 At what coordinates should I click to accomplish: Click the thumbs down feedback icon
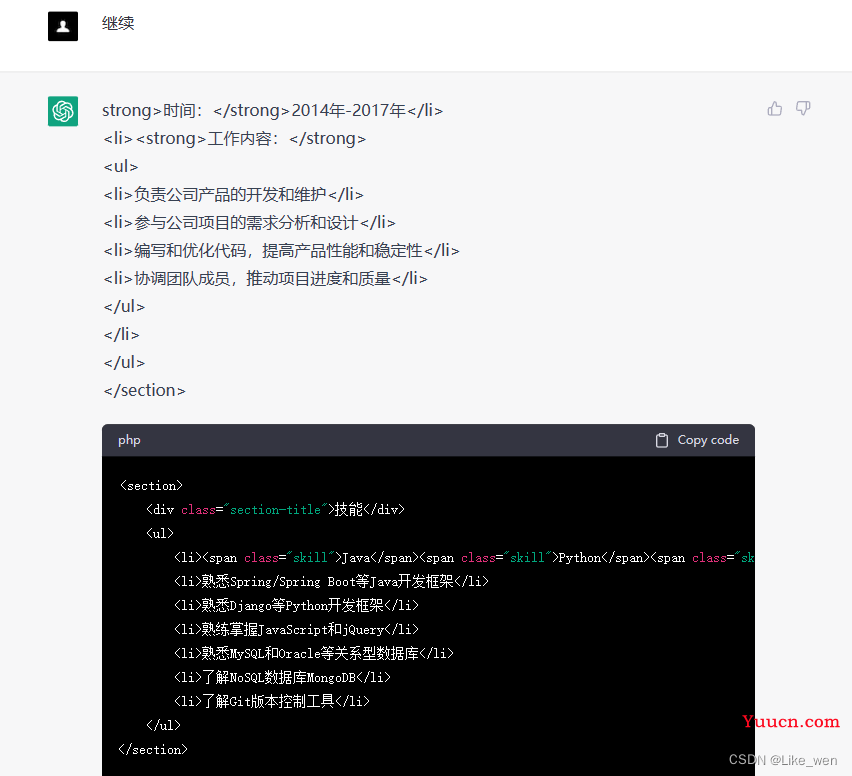(x=803, y=109)
